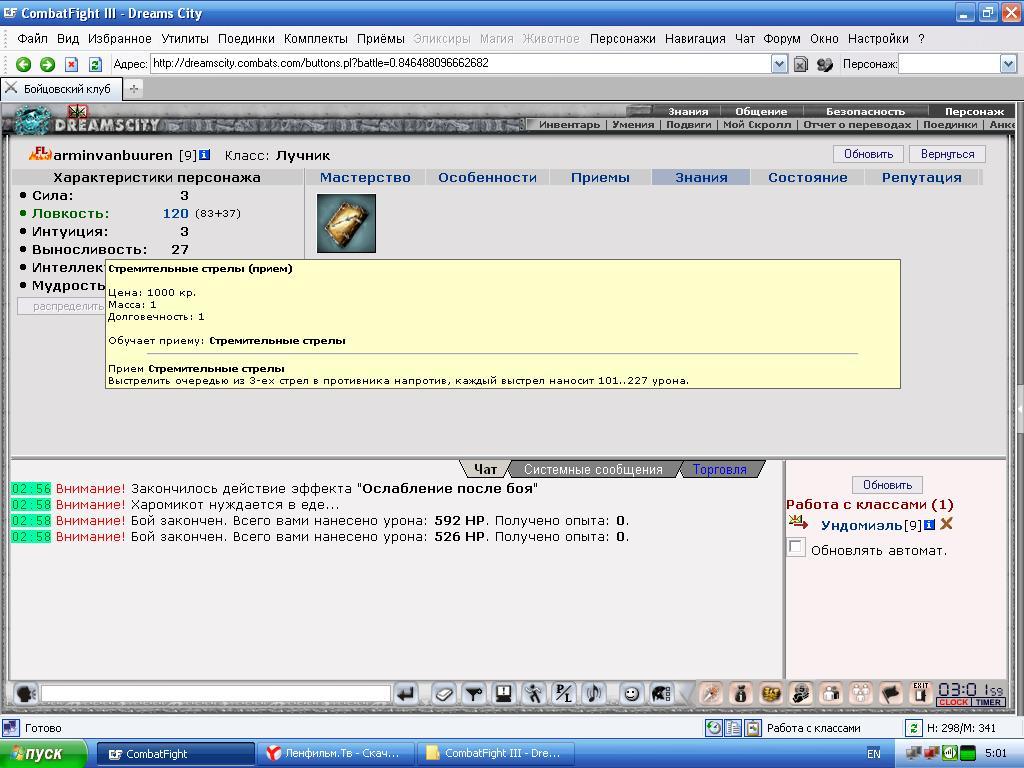This screenshot has width=1024, height=768.
Task: Click the group of people icon
Action: [x=861, y=694]
